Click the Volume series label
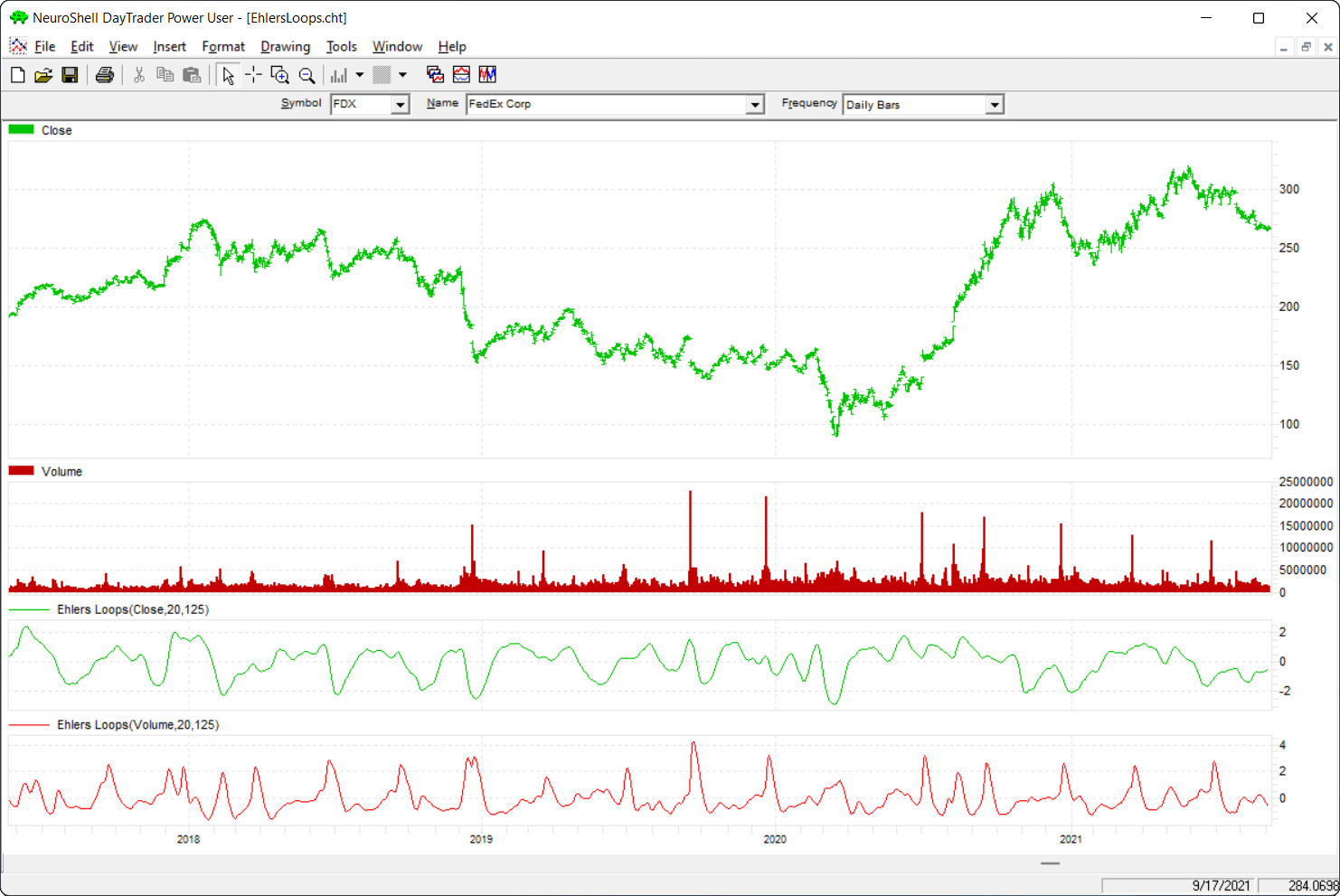This screenshot has width=1340, height=896. (x=61, y=471)
